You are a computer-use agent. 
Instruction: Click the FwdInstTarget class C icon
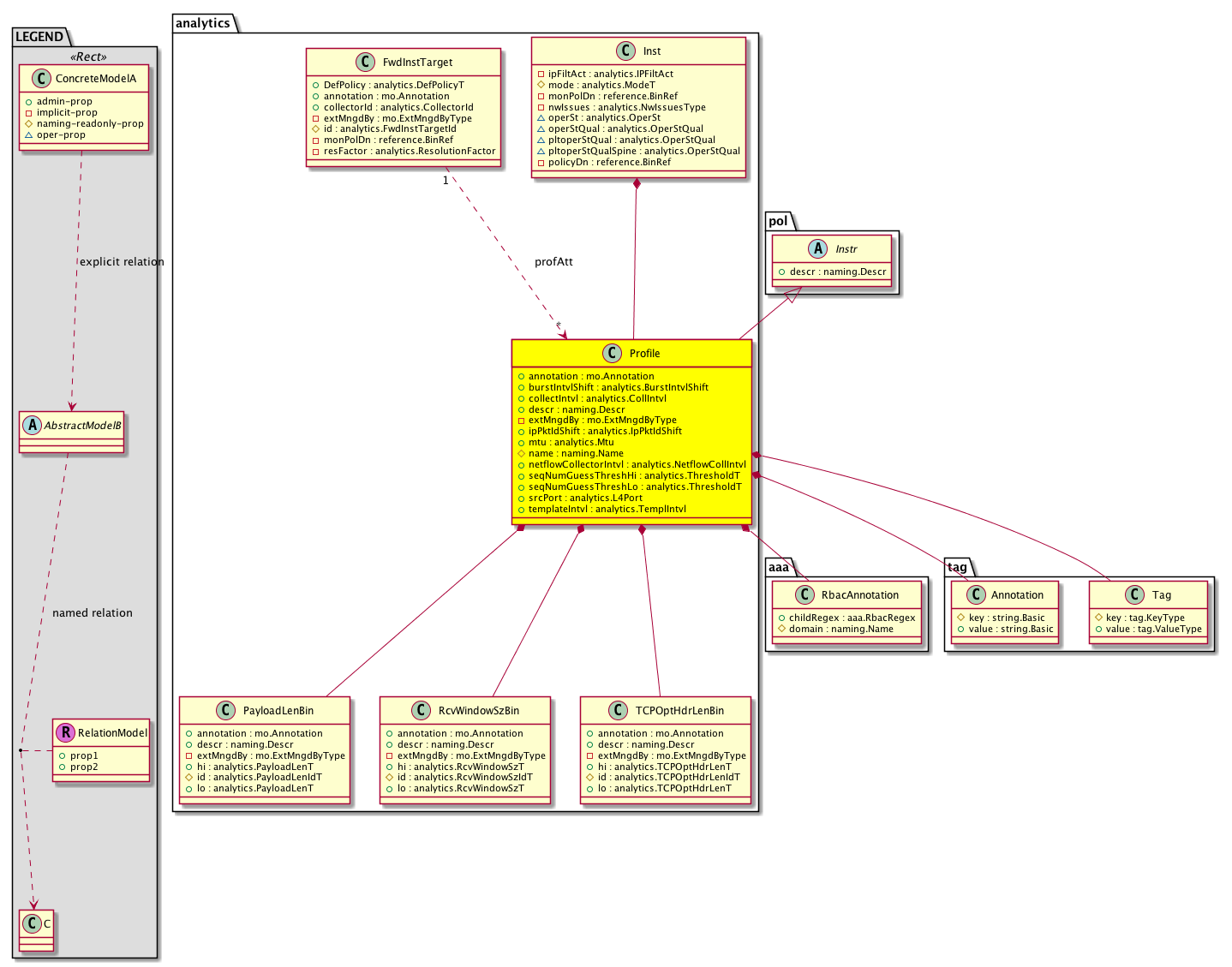pyautogui.click(x=365, y=63)
